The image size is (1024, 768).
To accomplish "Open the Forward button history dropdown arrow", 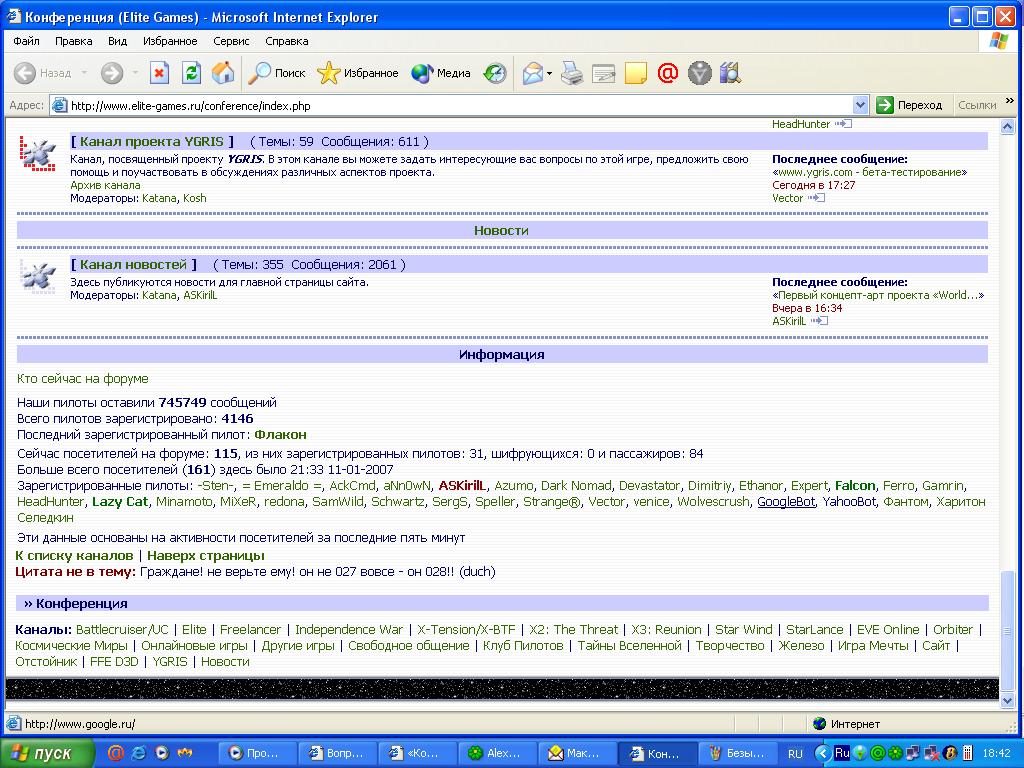I will (x=135, y=74).
